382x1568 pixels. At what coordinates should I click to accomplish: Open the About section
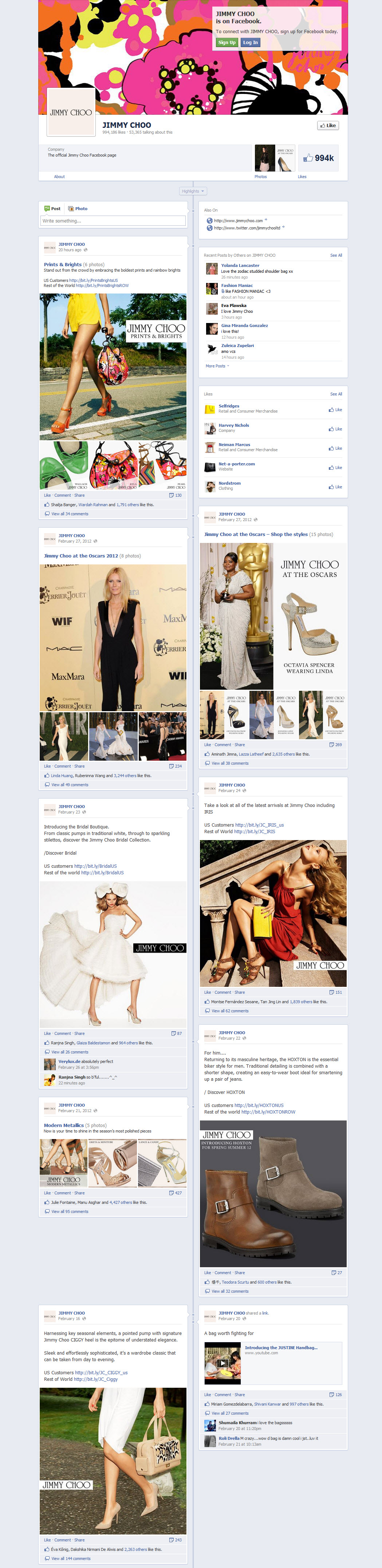(59, 177)
